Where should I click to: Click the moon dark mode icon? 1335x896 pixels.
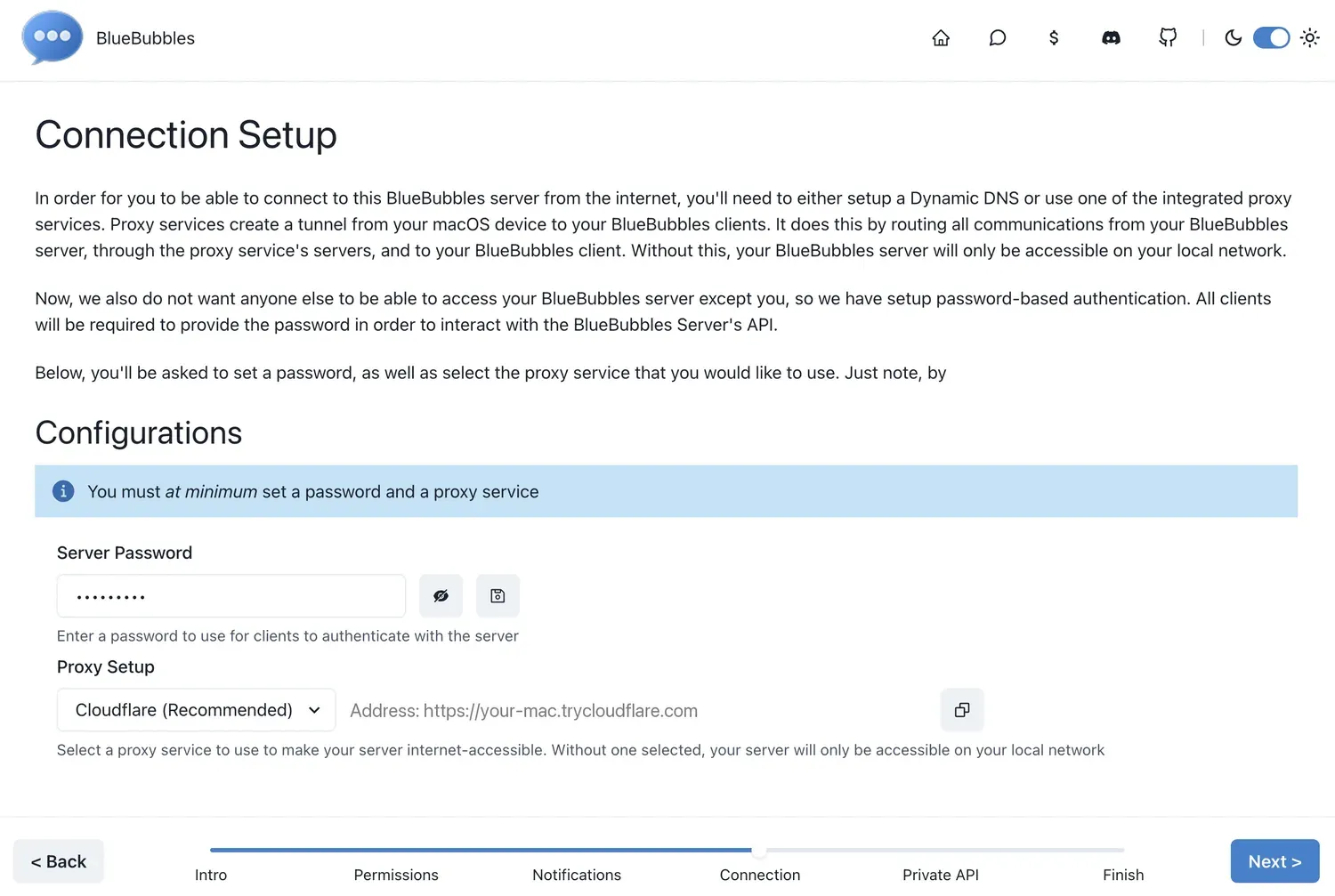click(x=1233, y=37)
